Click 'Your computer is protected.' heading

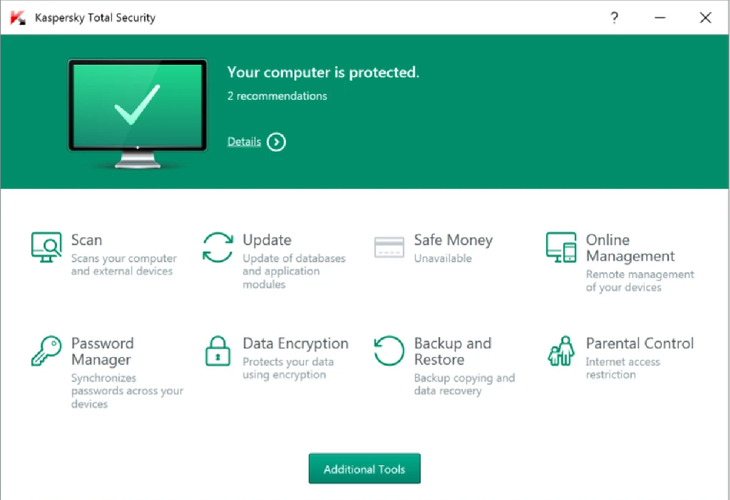(x=323, y=72)
